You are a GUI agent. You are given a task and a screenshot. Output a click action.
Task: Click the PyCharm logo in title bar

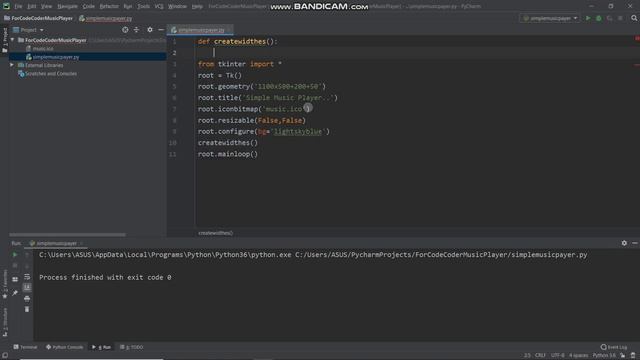pyautogui.click(x=6, y=6)
